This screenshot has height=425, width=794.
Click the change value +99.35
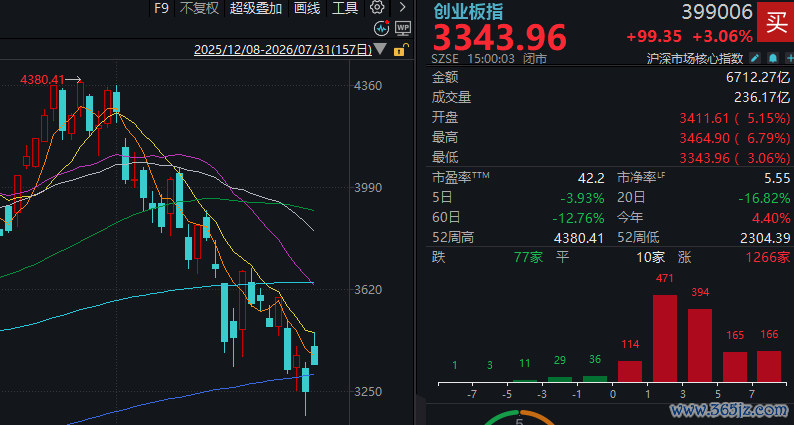tap(654, 36)
